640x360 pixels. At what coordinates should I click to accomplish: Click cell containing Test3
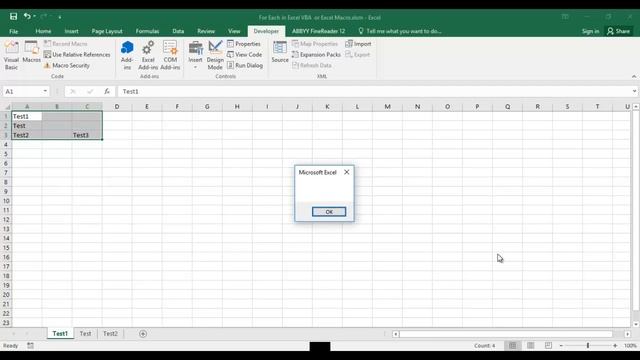(87, 135)
